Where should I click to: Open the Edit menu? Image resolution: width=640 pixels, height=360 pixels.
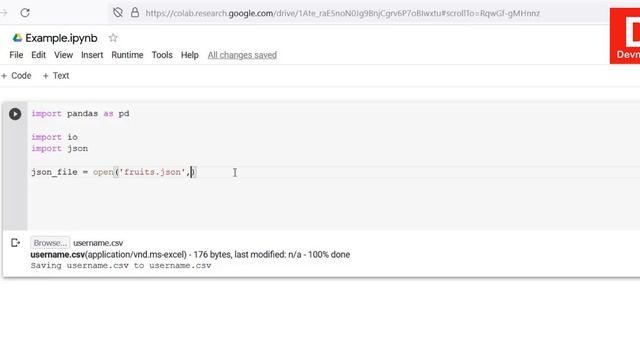(x=38, y=55)
